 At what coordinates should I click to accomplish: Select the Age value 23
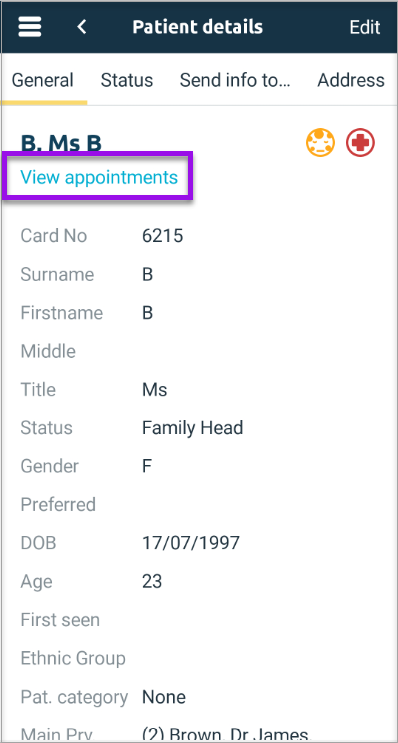pos(152,581)
